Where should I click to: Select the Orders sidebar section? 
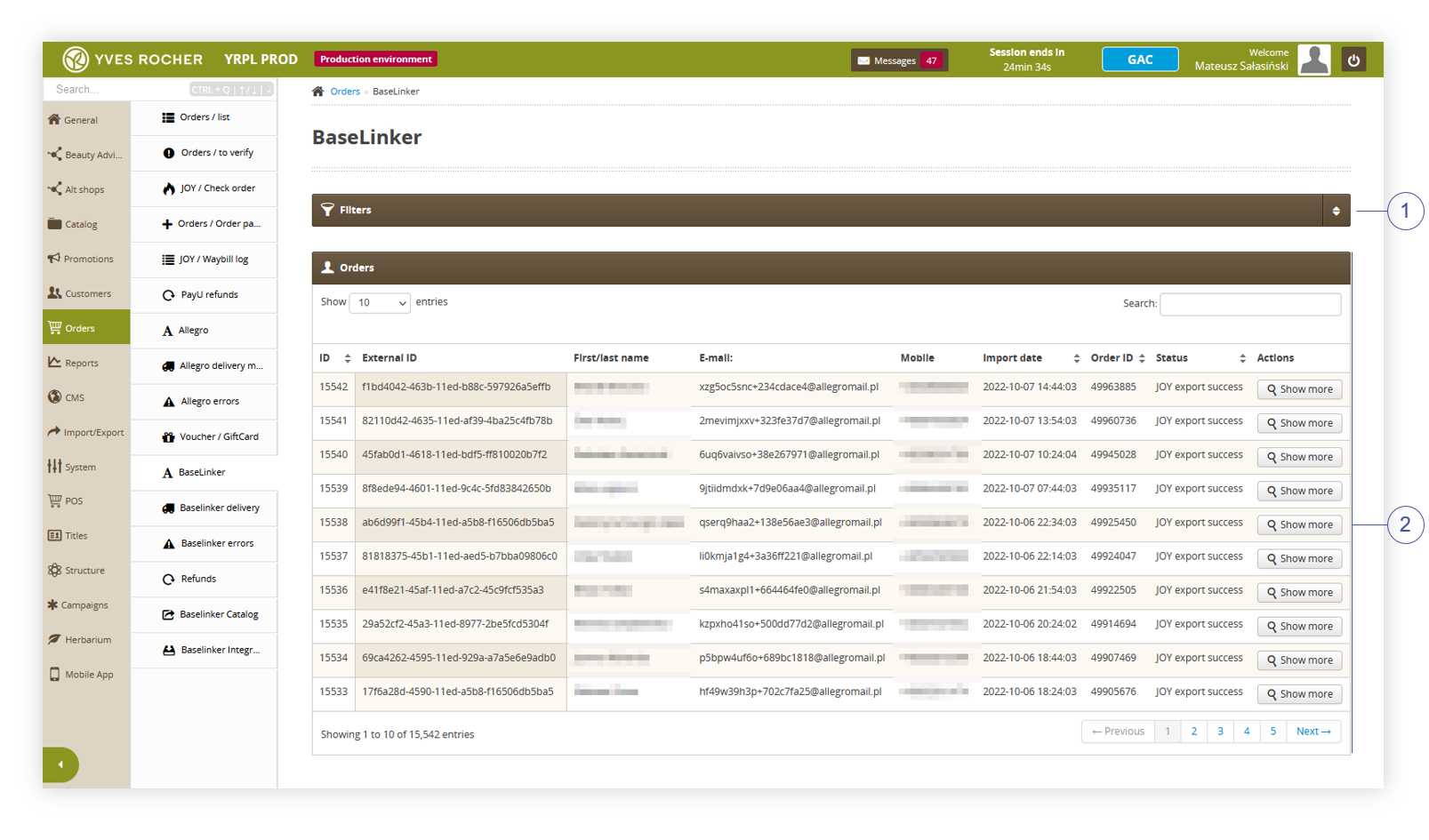point(86,328)
